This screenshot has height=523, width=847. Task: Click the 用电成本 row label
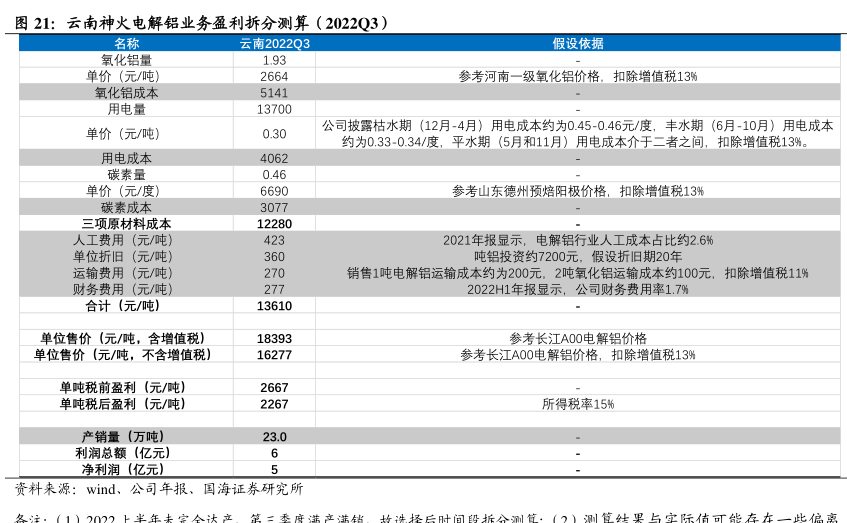(x=126, y=158)
